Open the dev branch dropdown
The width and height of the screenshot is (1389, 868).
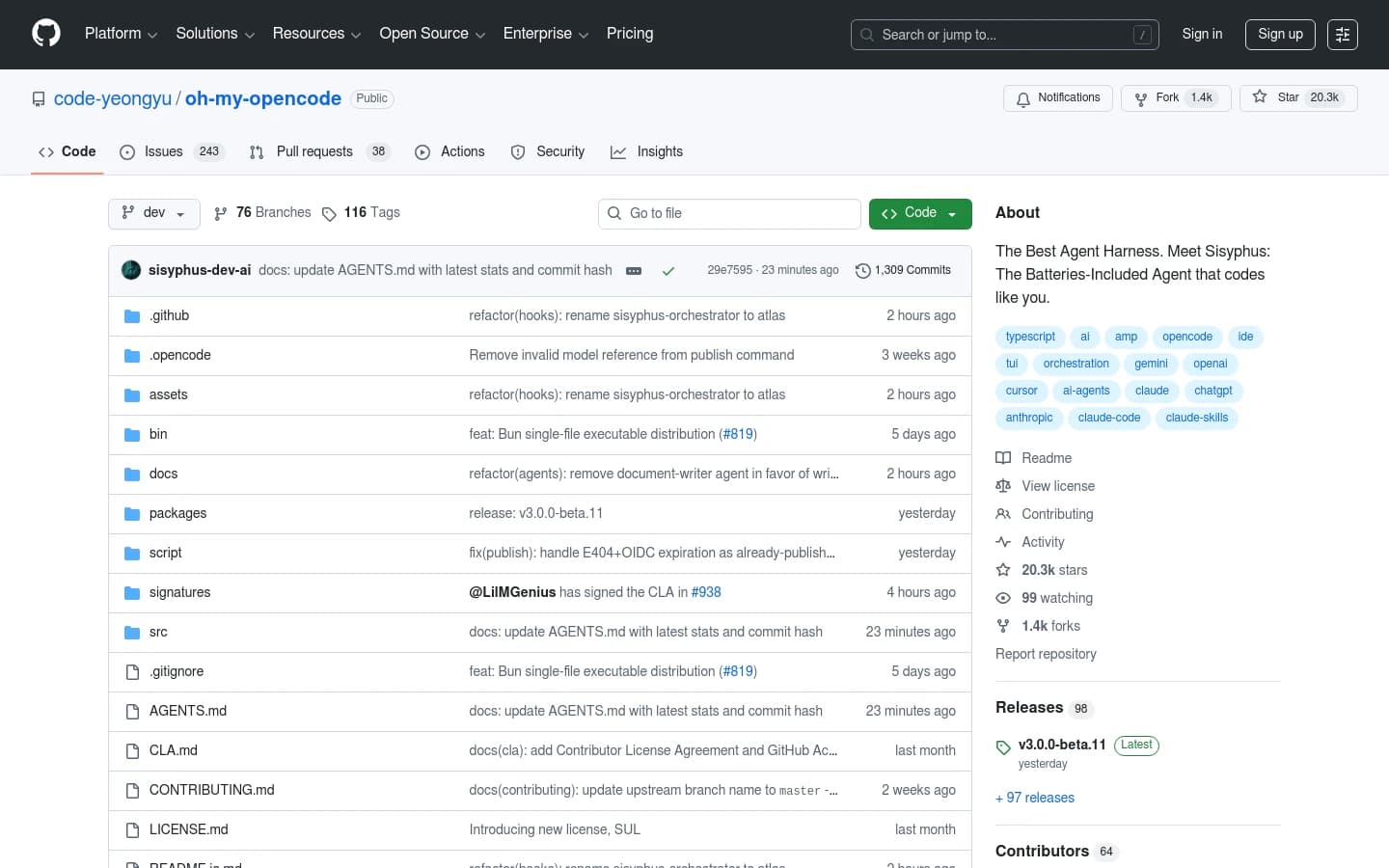(x=153, y=213)
